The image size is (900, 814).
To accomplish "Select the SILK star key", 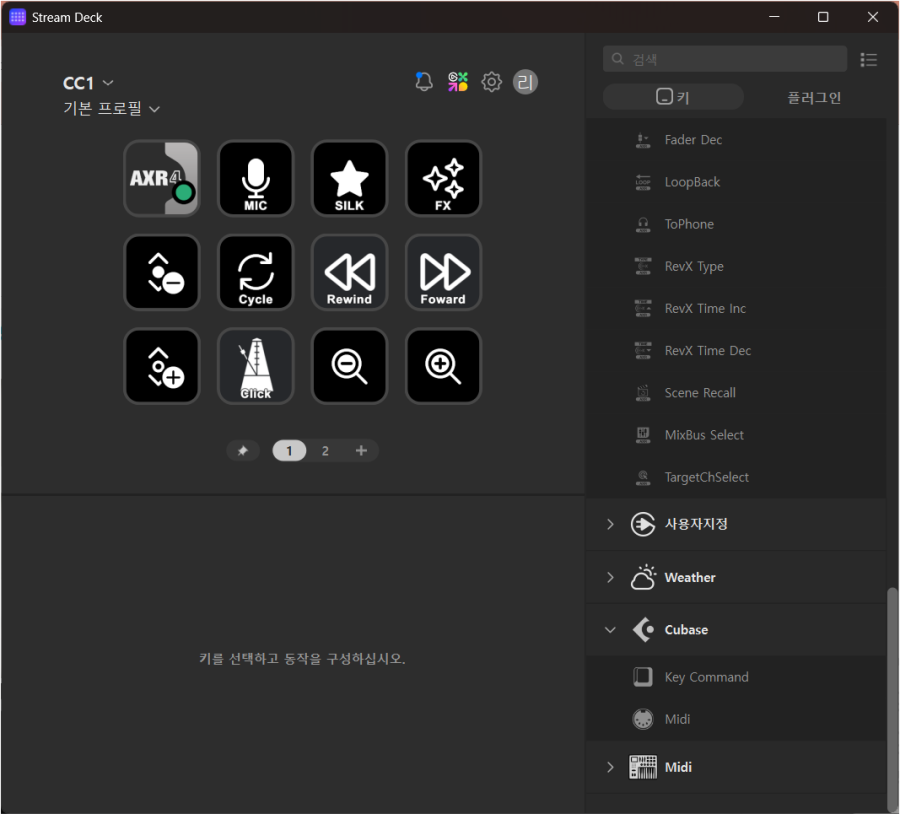I will point(349,178).
